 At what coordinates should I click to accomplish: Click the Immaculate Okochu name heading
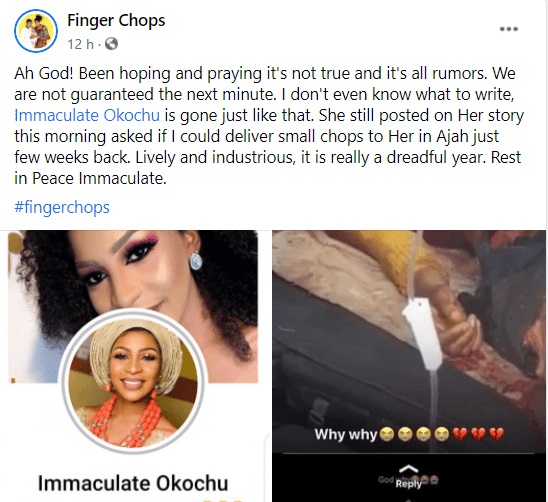(x=133, y=483)
